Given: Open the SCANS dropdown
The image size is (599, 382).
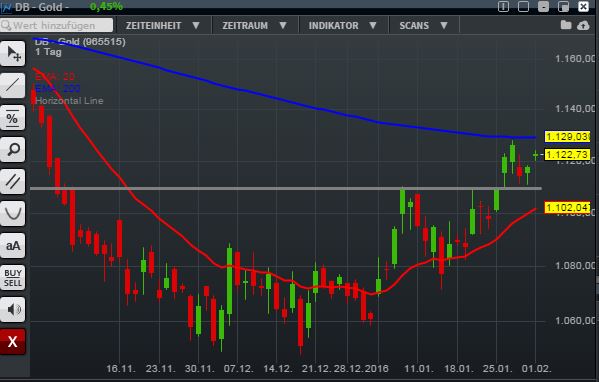Looking at the screenshot, I should 423,26.
